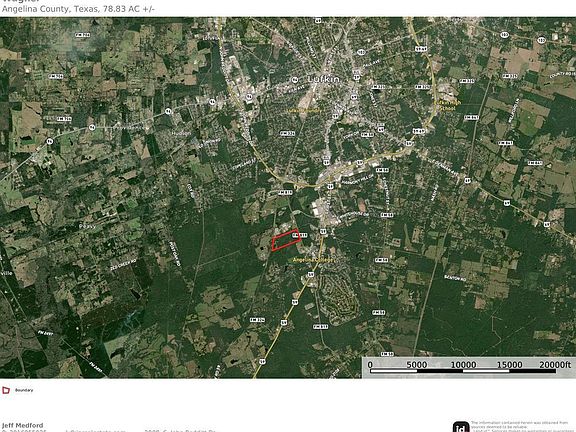Click the Peavy place label
This screenshot has width=576, height=432.
pos(87,226)
